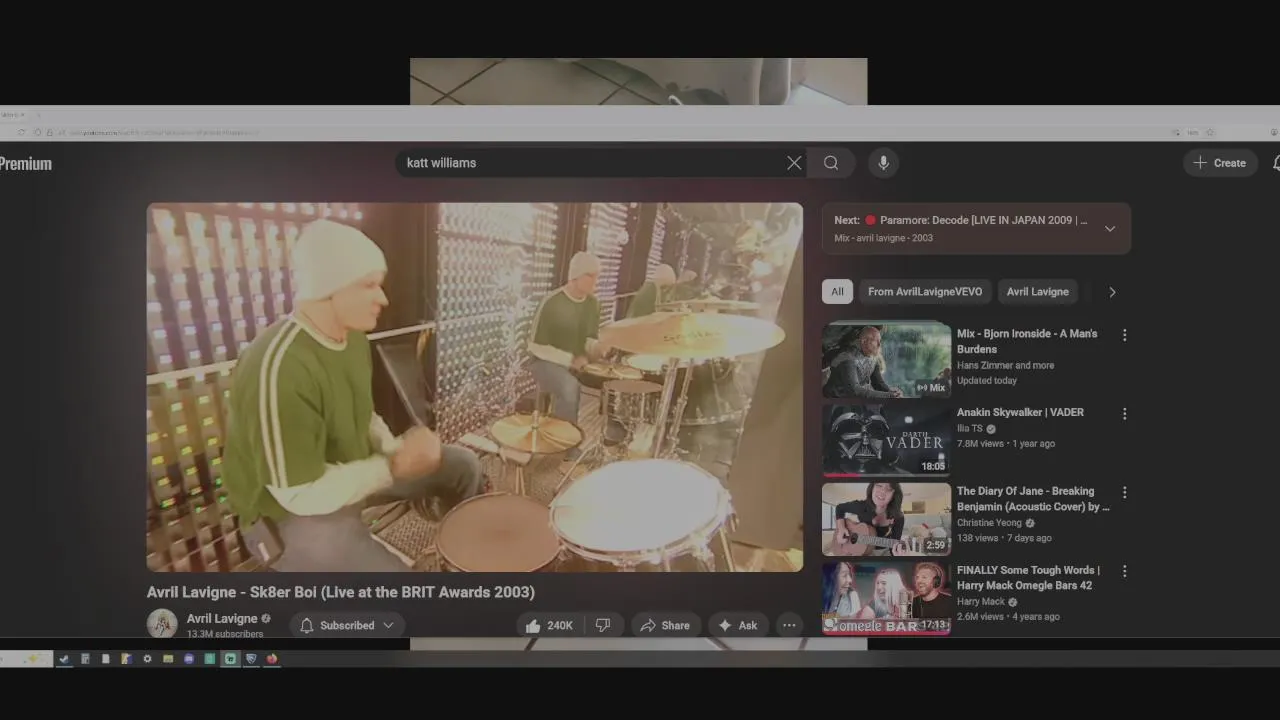Image resolution: width=1280 pixels, height=720 pixels.
Task: Click the browser reload icon
Action: [22, 132]
